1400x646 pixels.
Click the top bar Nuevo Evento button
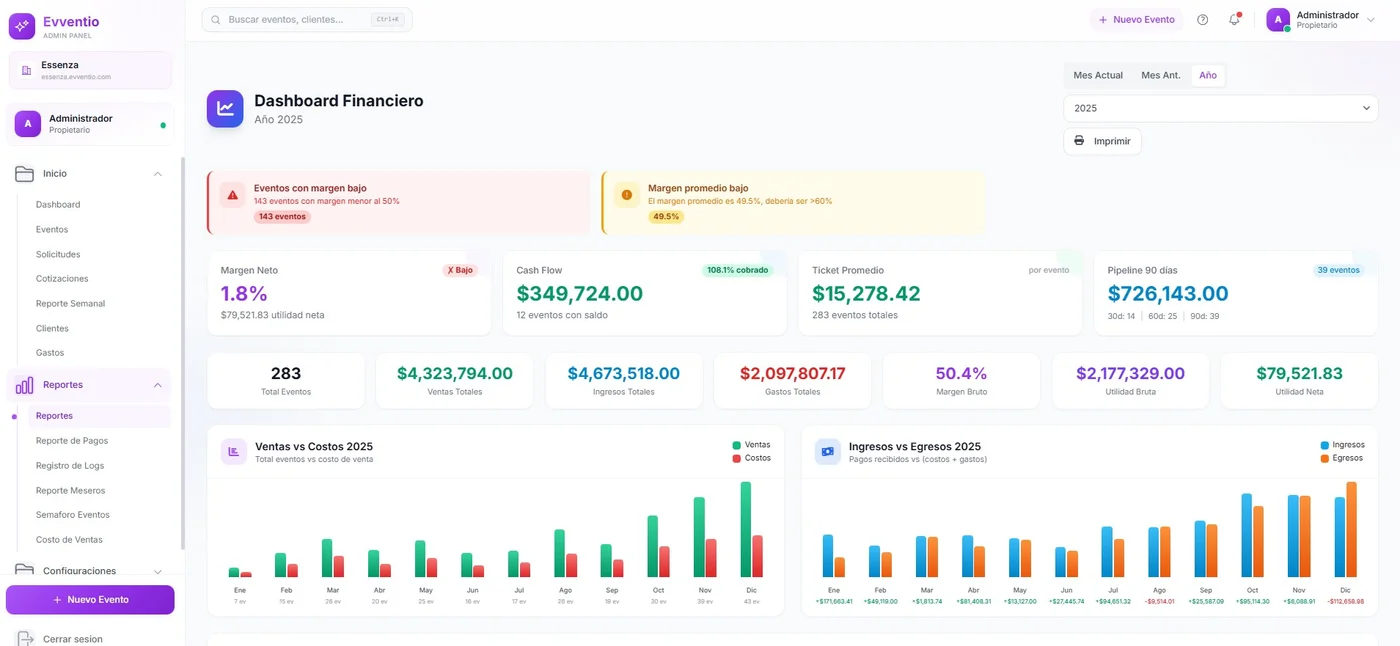[1136, 20]
